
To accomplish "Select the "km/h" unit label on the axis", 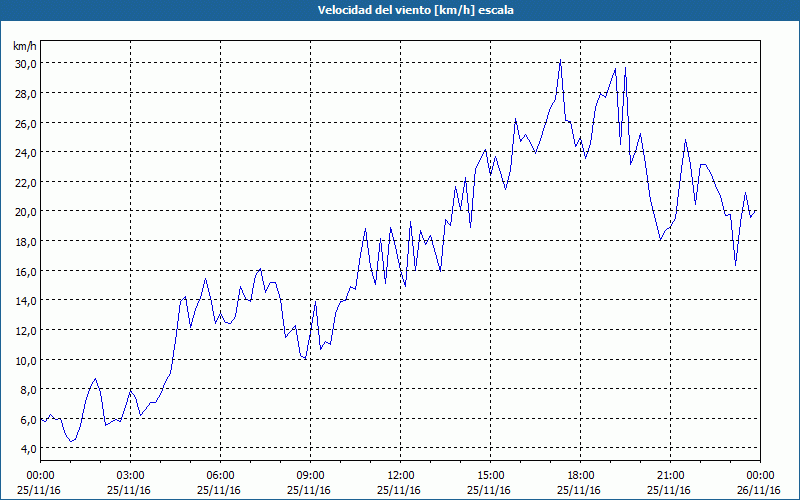I will (25, 46).
